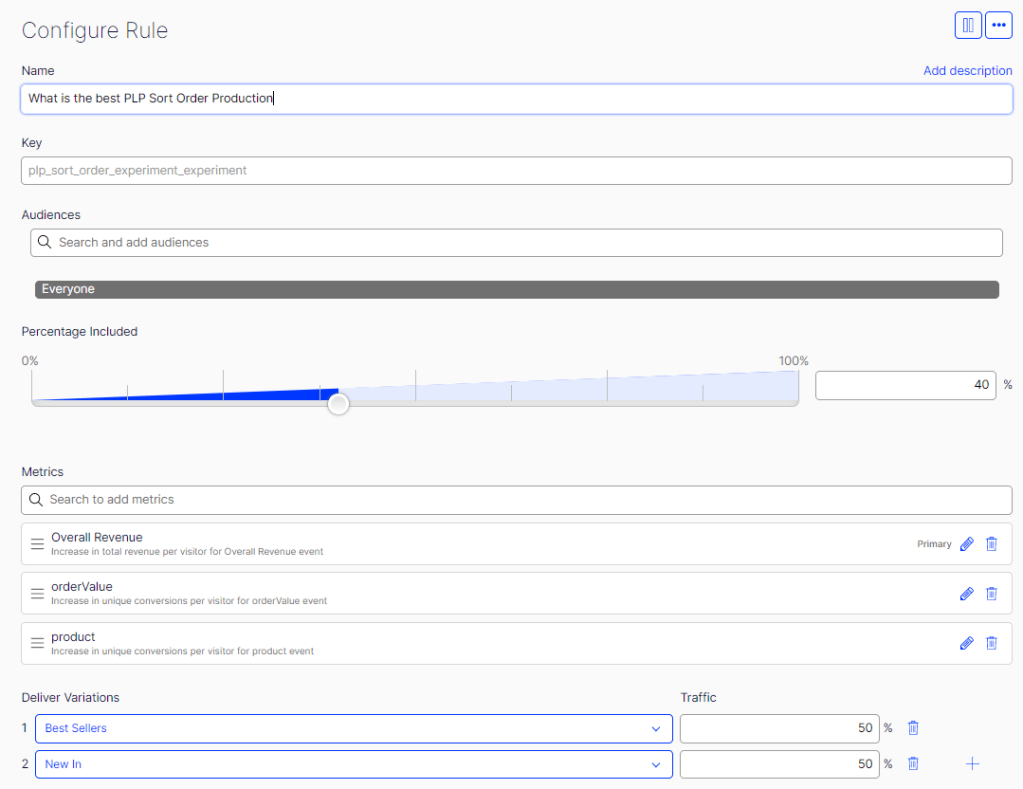Expand the New In variation dropdown

coord(353,764)
